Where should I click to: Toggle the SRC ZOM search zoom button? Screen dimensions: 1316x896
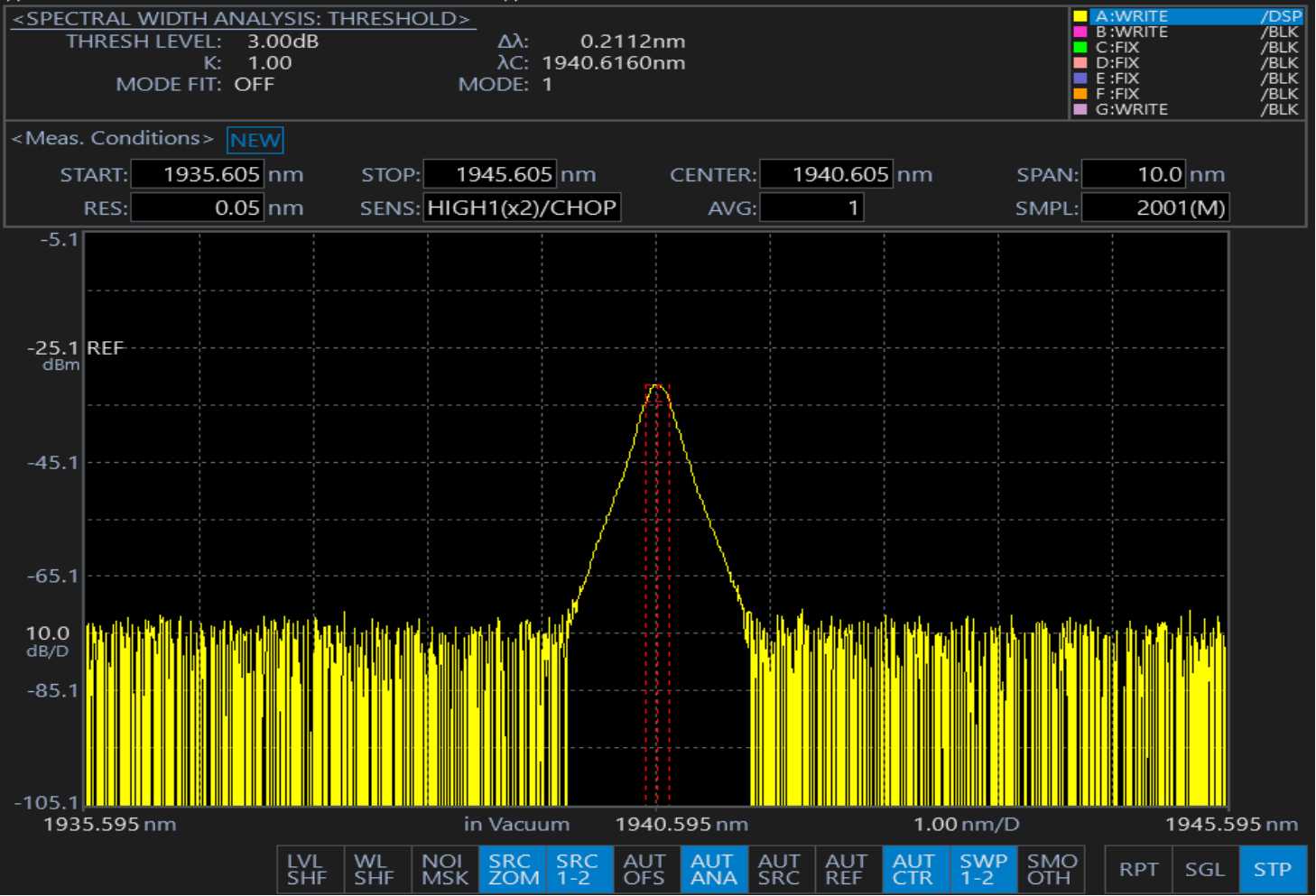point(513,869)
